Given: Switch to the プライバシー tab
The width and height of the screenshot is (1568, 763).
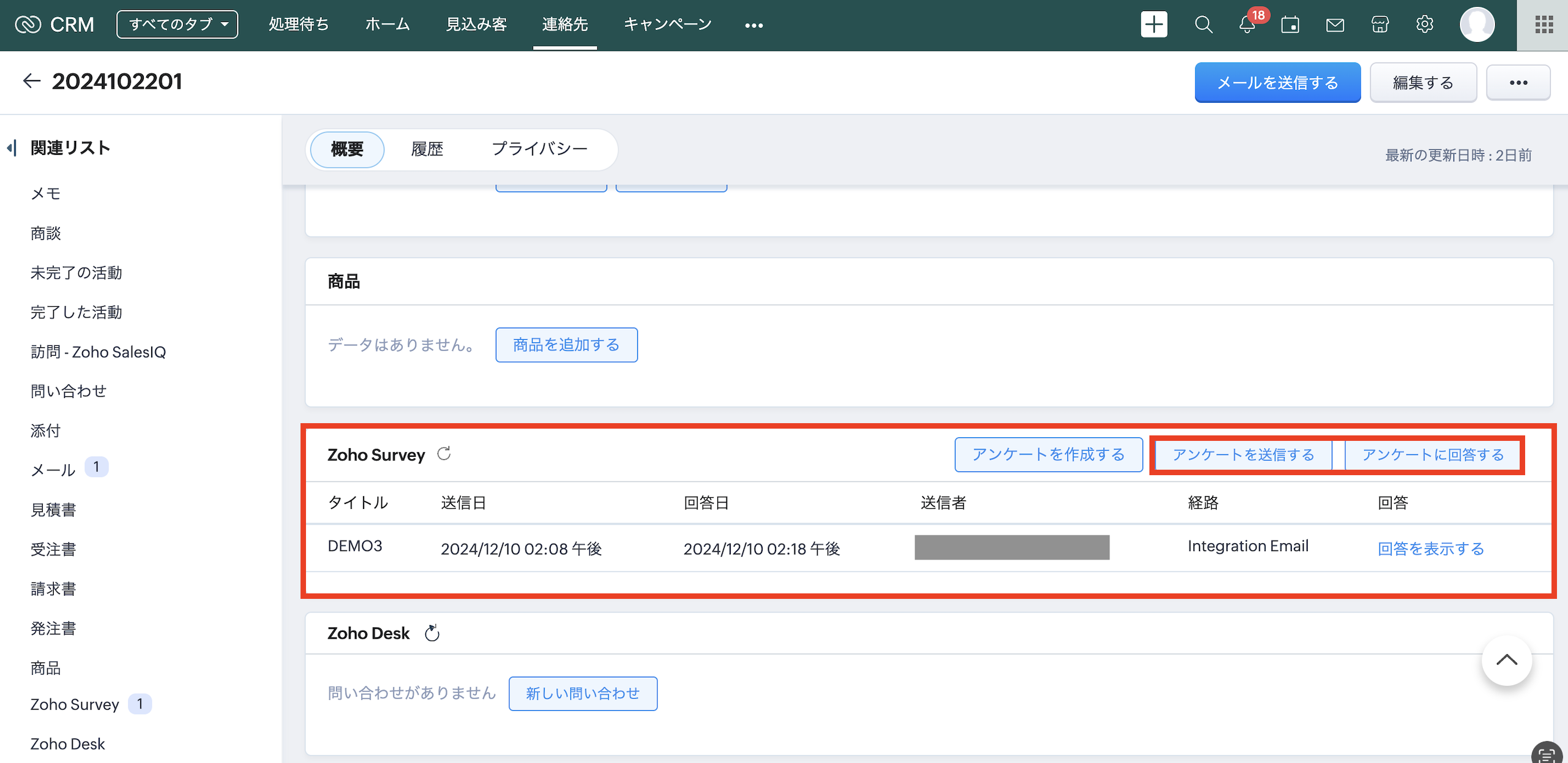Looking at the screenshot, I should pyautogui.click(x=539, y=149).
